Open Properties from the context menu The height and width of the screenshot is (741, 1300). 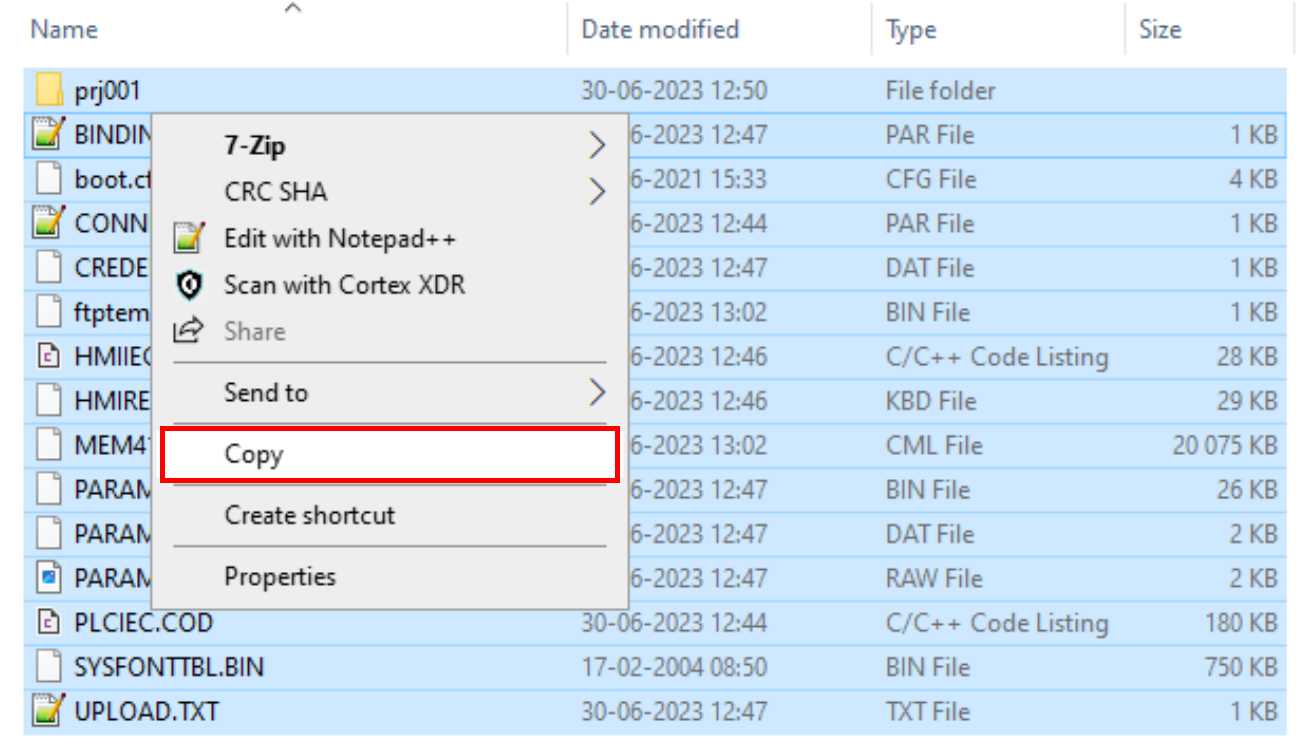[280, 577]
